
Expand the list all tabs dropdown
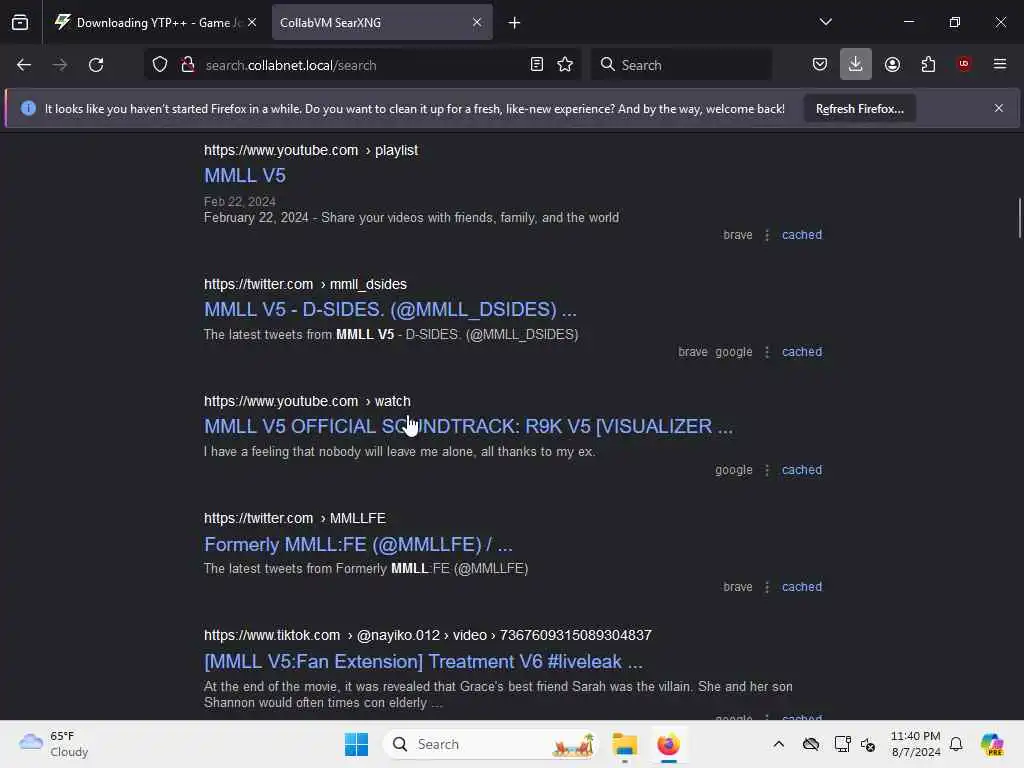click(825, 22)
